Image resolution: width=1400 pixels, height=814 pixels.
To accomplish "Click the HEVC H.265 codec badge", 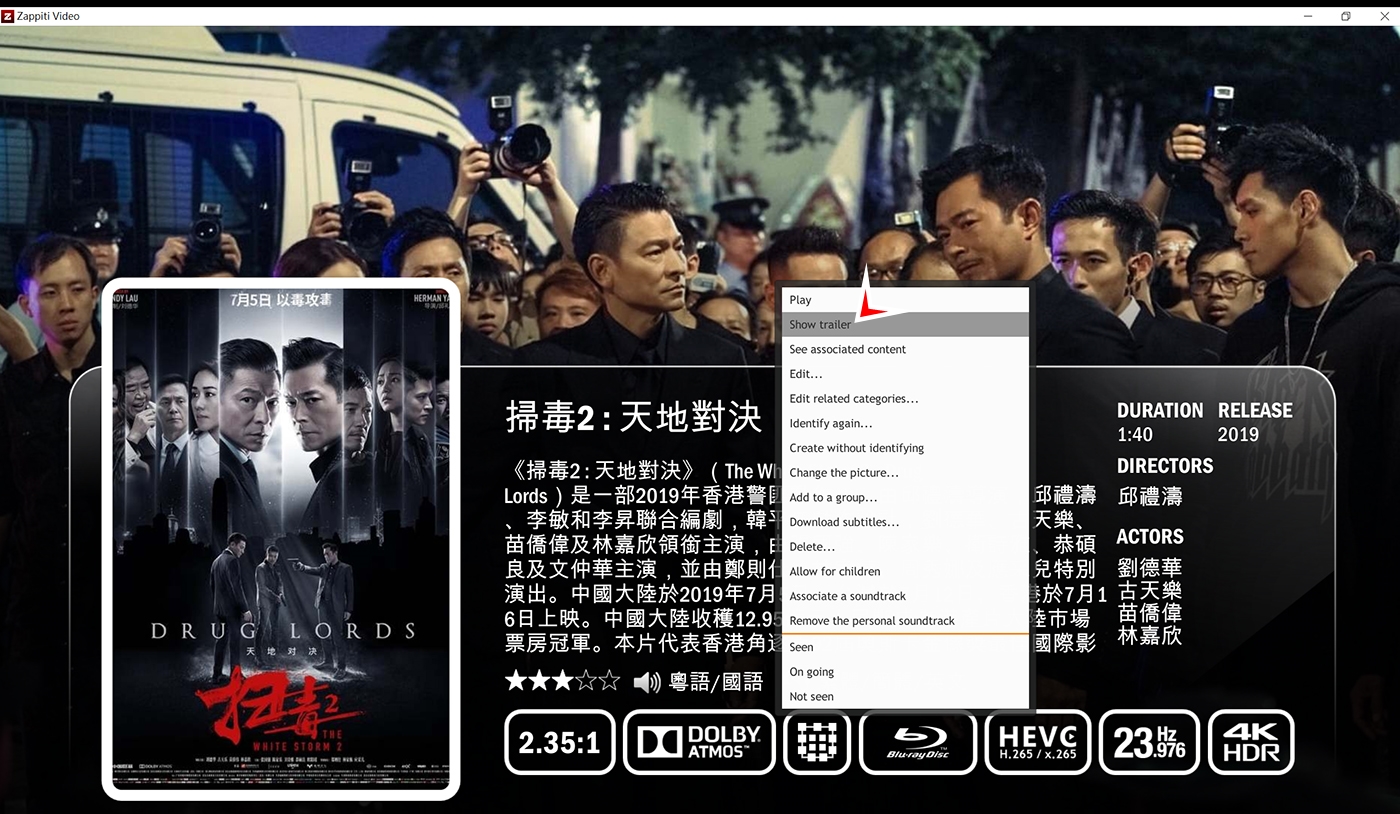I will coord(1037,742).
